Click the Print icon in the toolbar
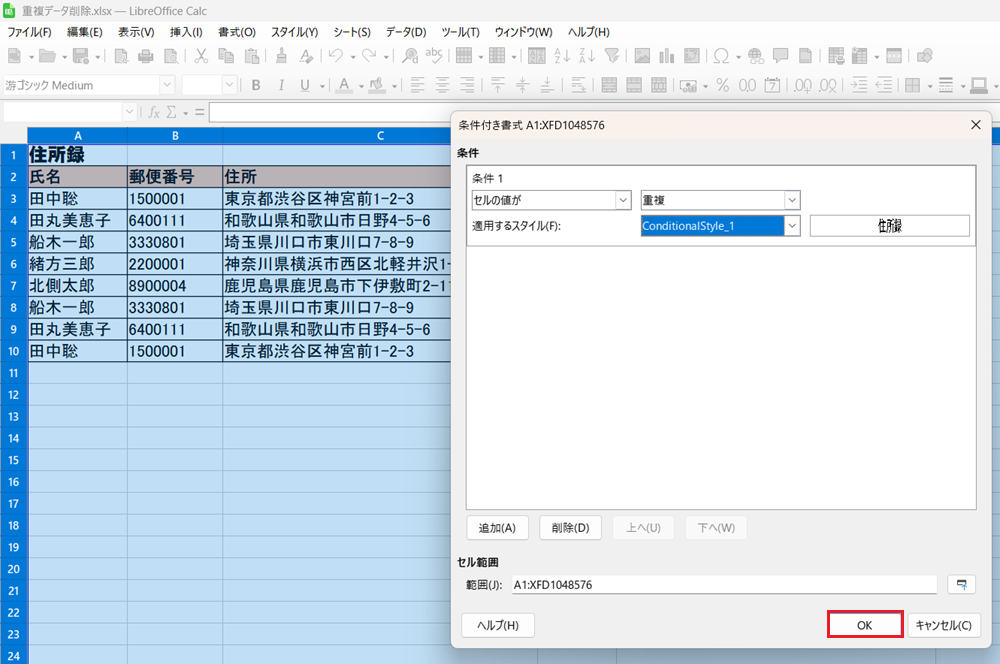1000x664 pixels. pos(146,56)
